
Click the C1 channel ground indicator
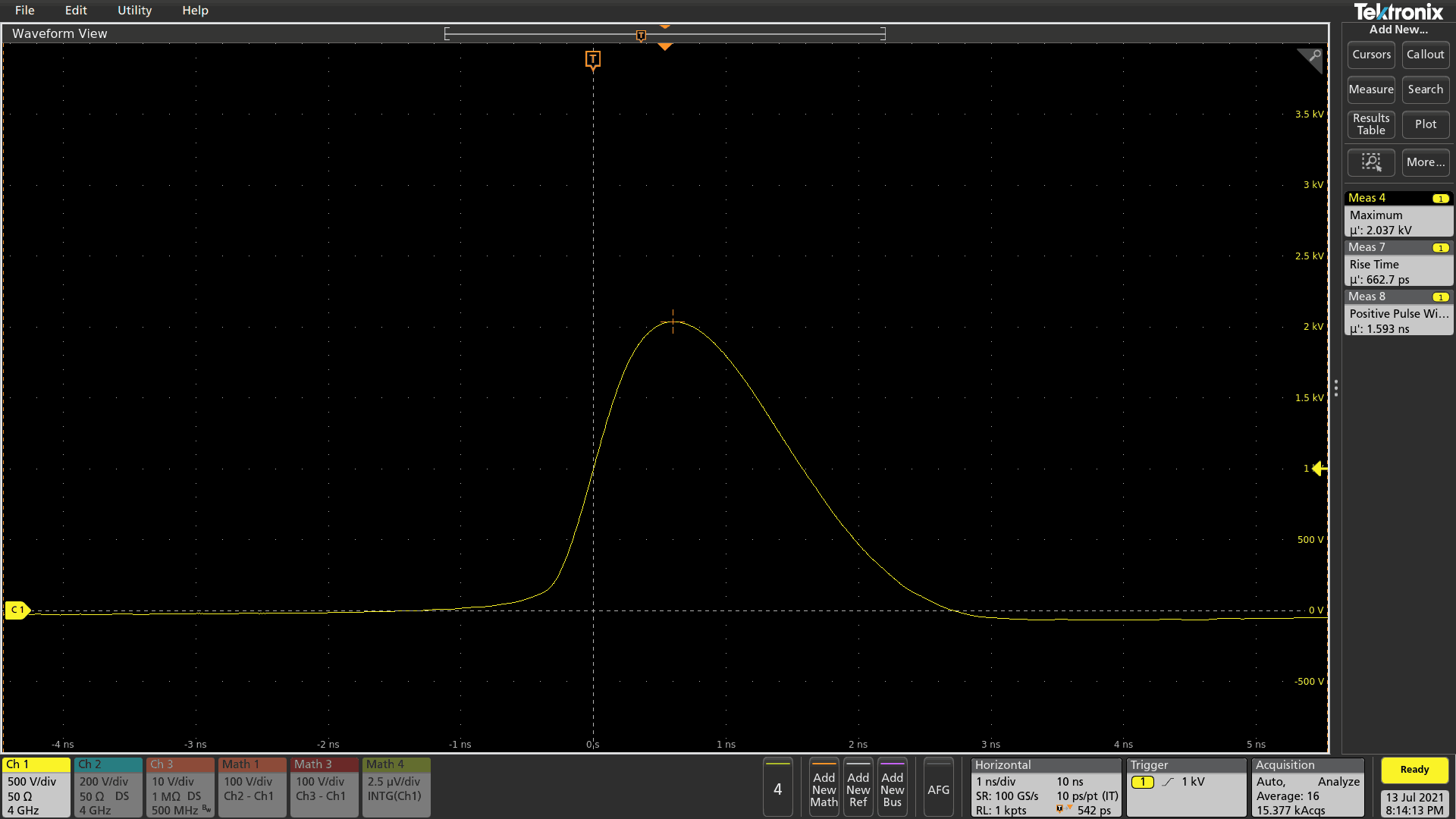17,610
